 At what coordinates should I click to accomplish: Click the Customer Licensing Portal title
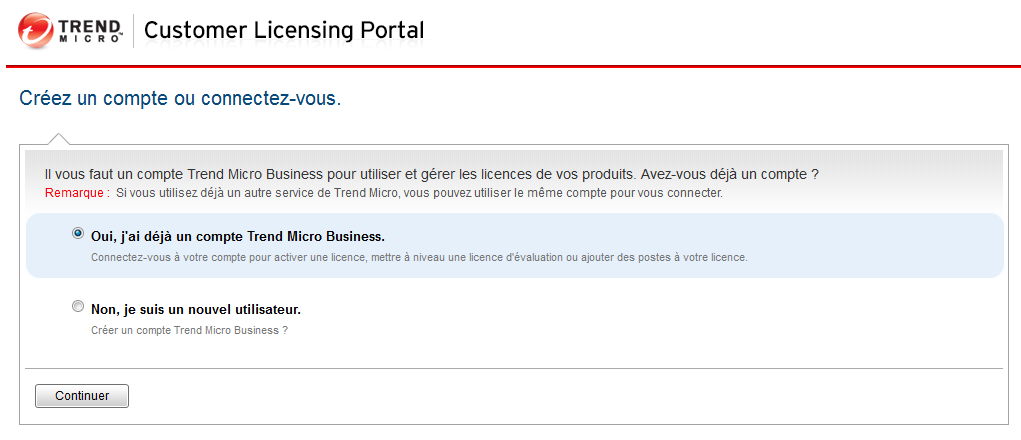tap(284, 30)
